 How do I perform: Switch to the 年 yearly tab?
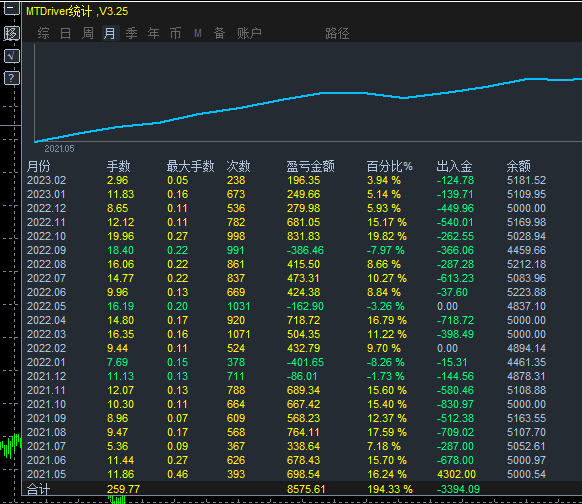(x=153, y=33)
